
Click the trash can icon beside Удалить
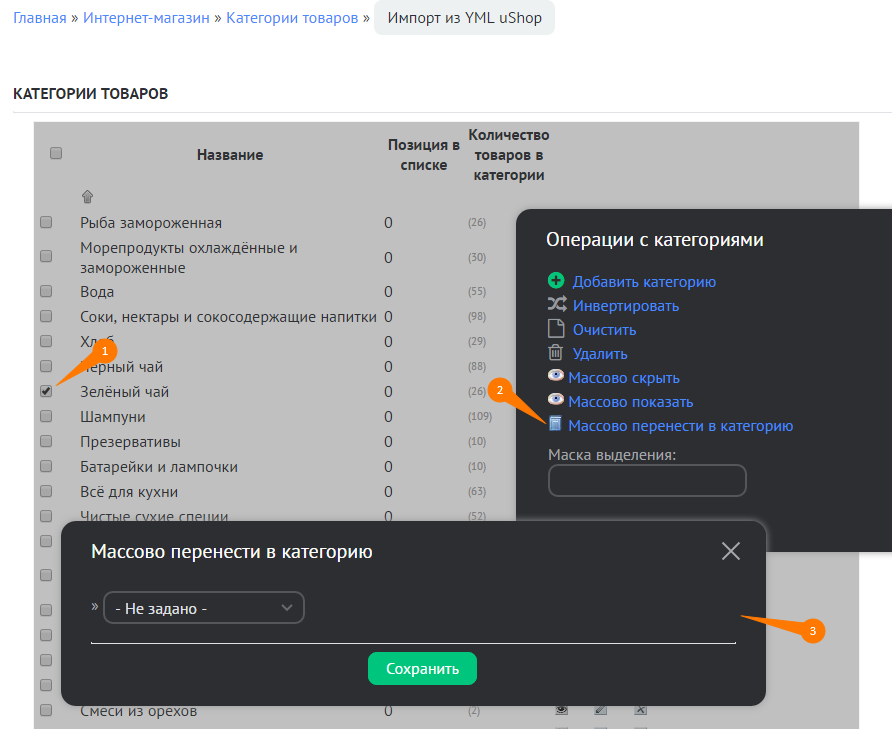[556, 353]
